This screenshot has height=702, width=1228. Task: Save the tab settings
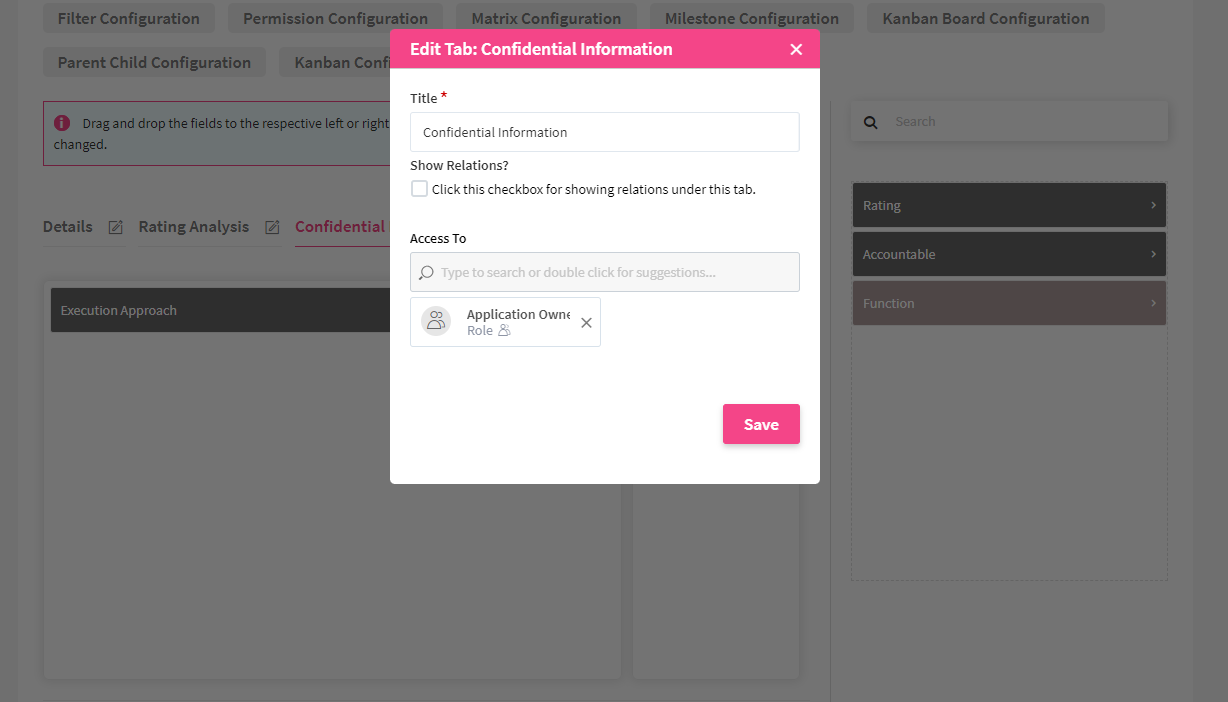[761, 424]
